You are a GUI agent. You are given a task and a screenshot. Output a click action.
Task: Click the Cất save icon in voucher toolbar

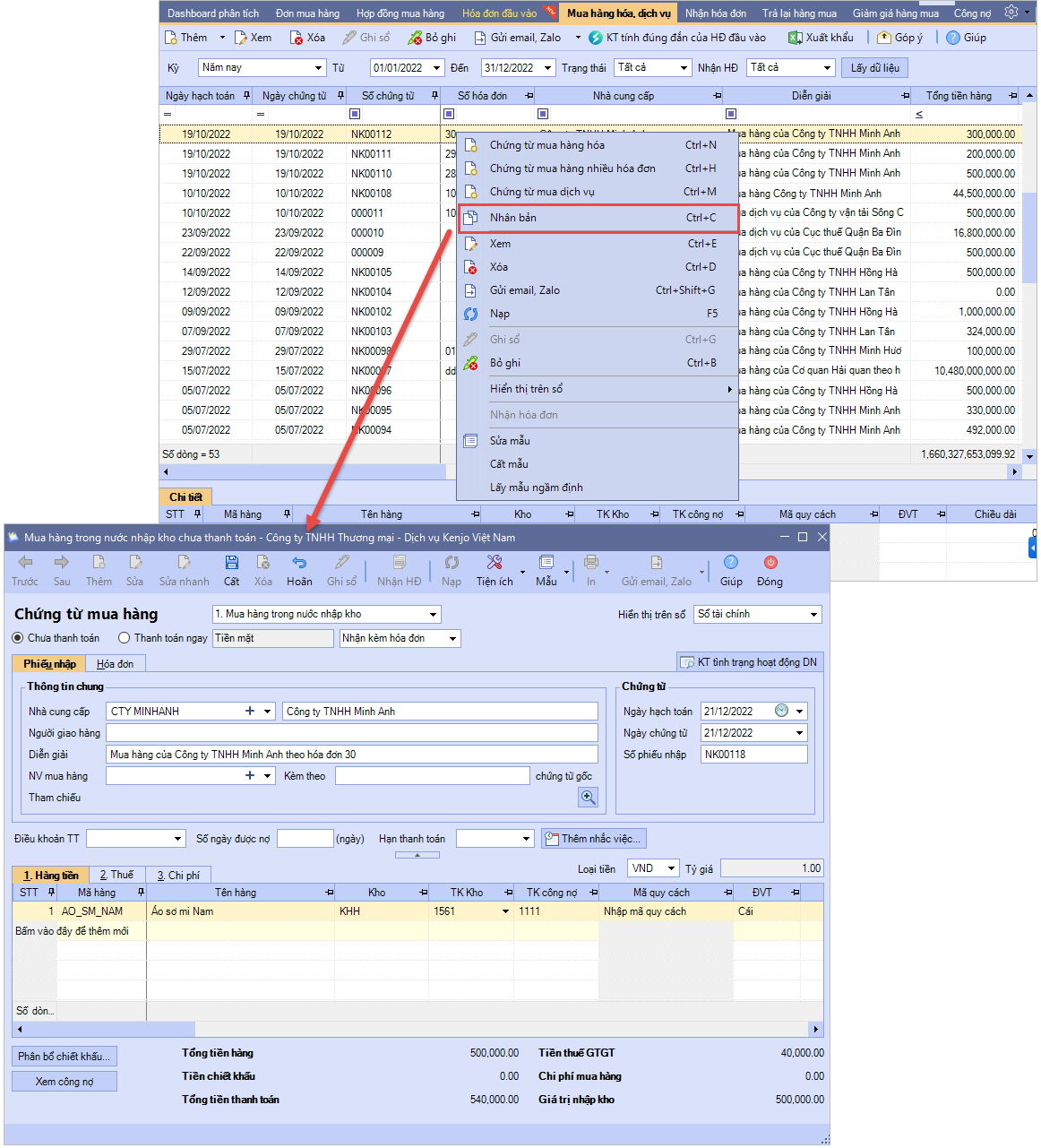(x=231, y=563)
